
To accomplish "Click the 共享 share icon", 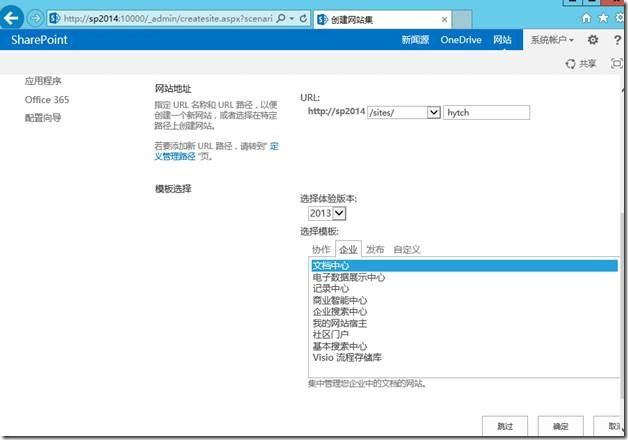I will point(581,64).
